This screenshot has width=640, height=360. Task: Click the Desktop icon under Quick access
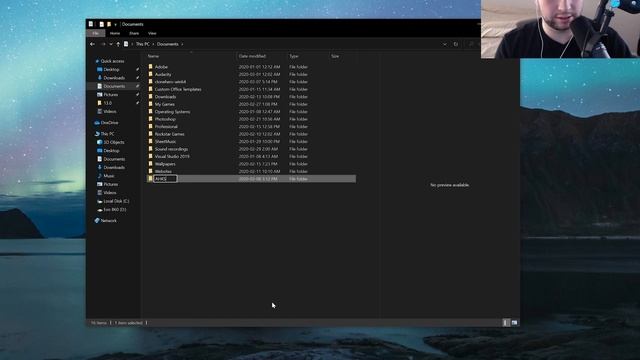(100, 69)
